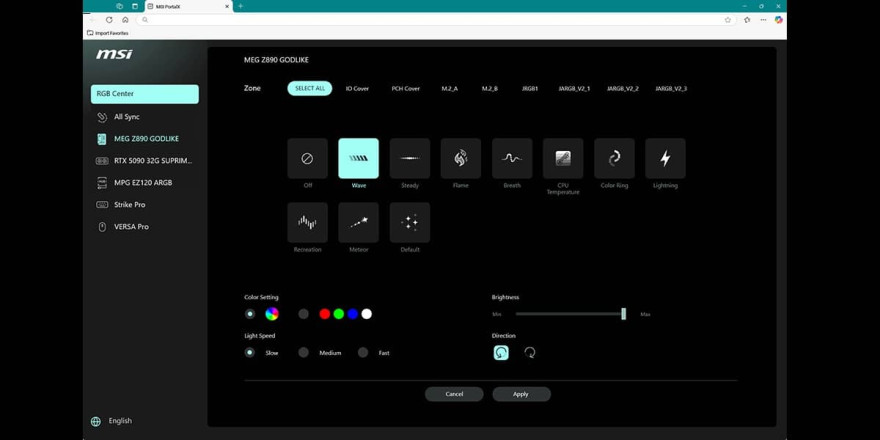
Task: Choose the Steady lighting effect
Action: tap(410, 158)
